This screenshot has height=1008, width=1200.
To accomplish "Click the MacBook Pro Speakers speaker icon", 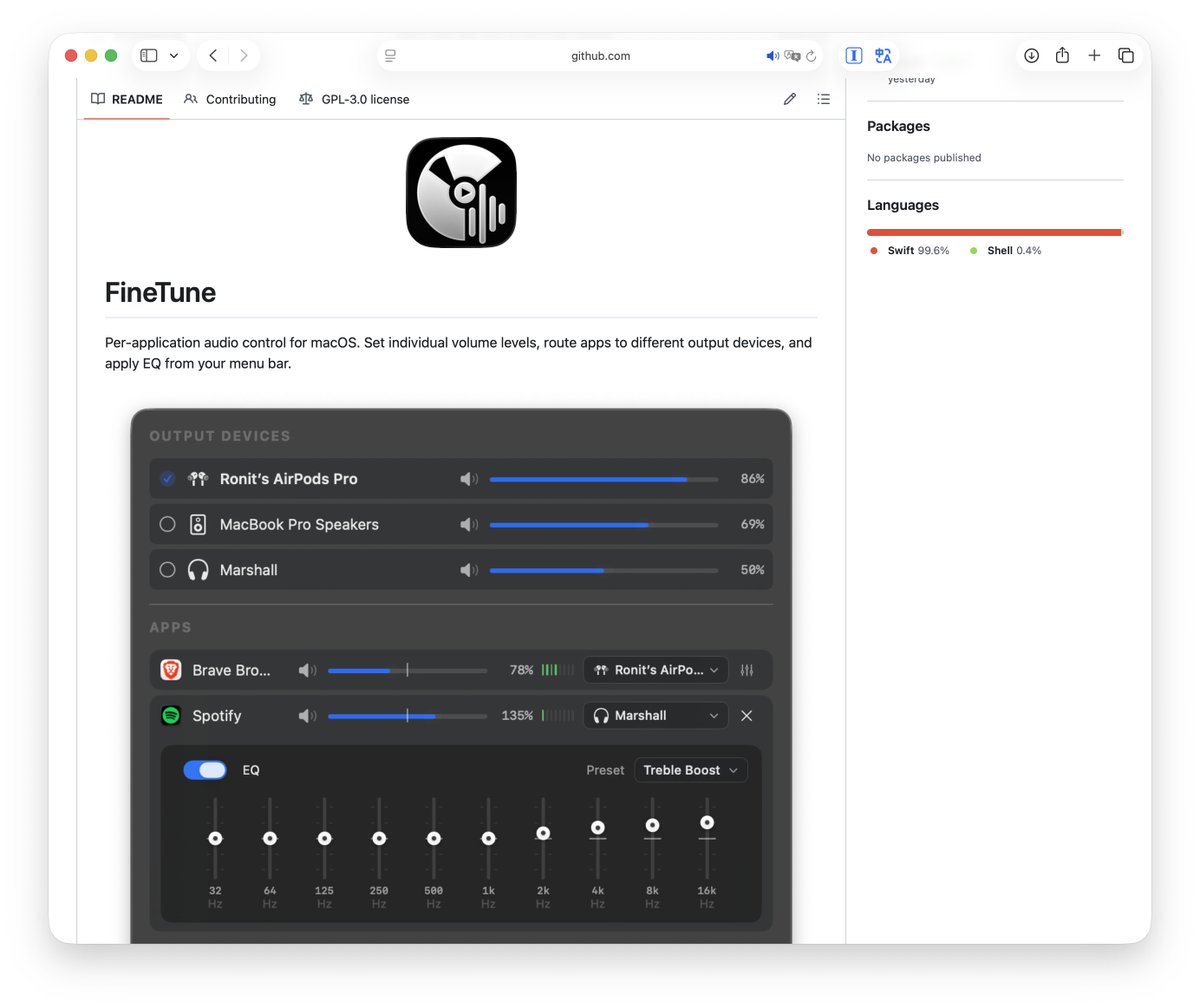I will [x=198, y=524].
